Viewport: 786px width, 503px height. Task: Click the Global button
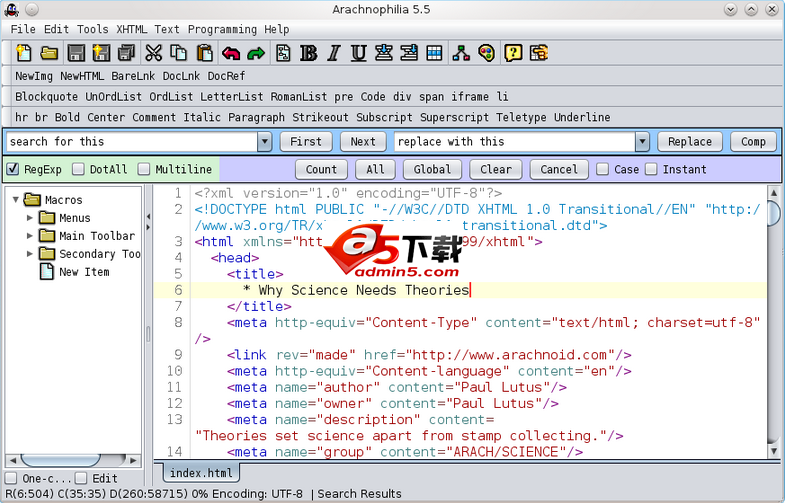point(432,169)
